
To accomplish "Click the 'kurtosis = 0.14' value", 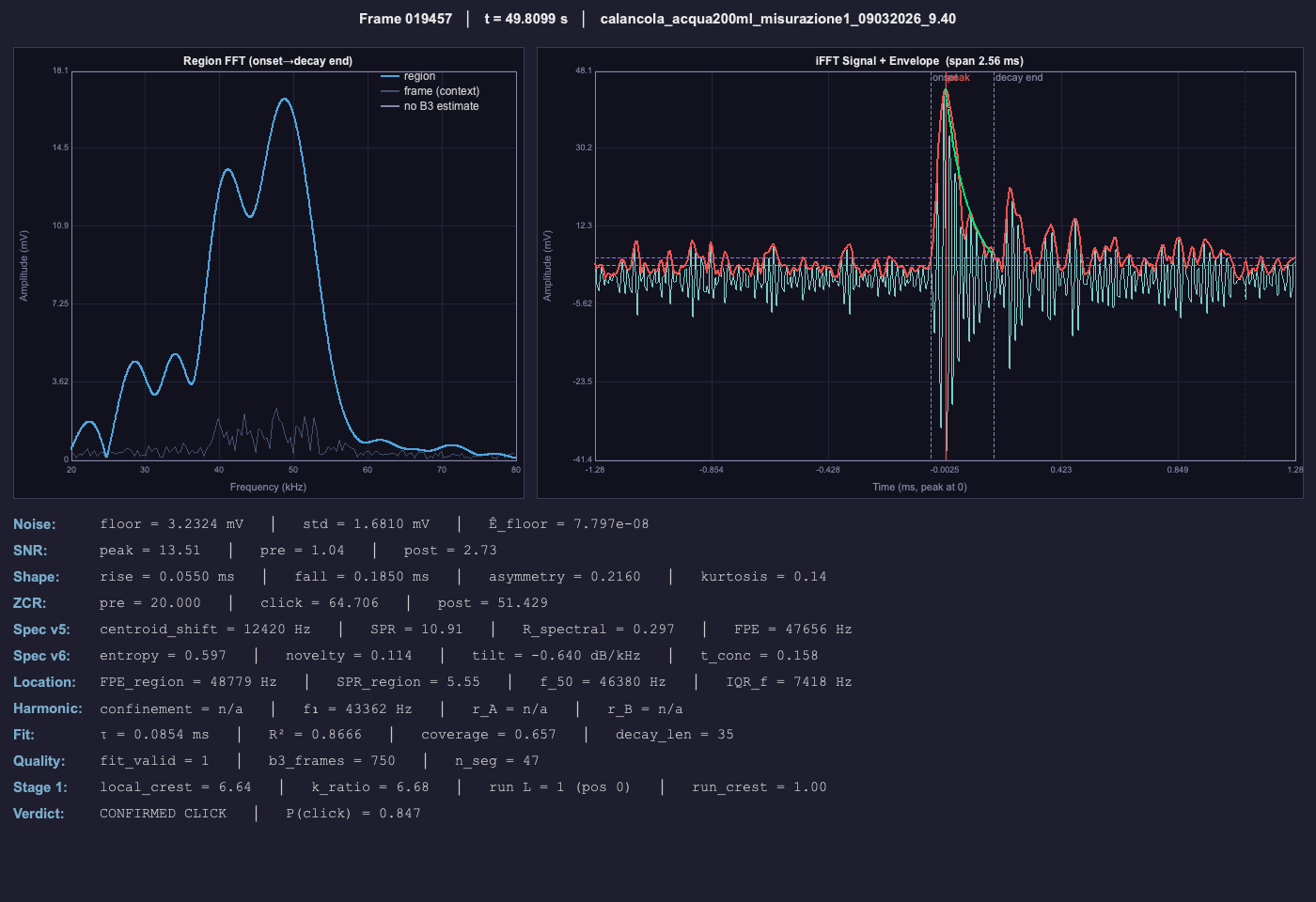I will tap(763, 577).
